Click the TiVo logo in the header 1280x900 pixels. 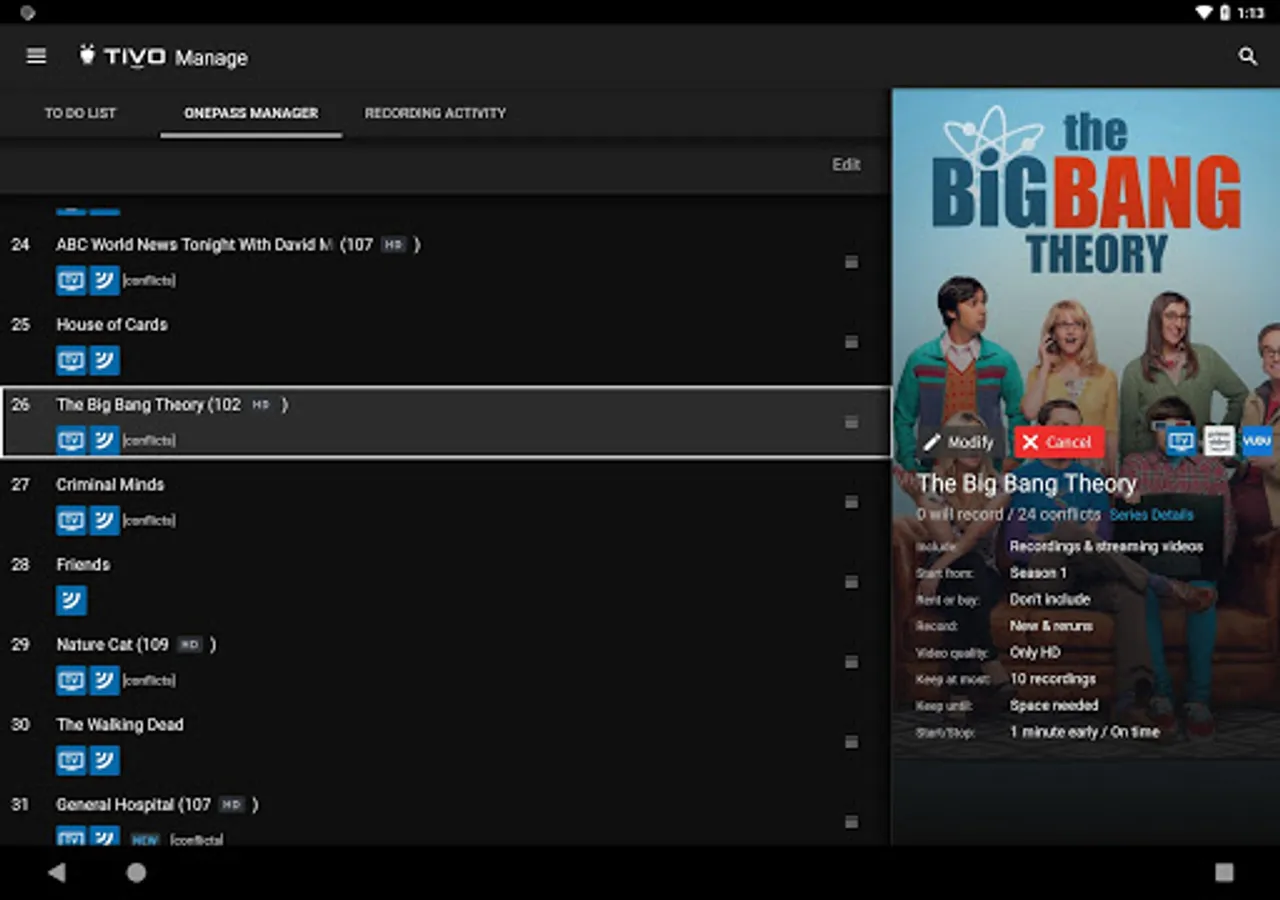[x=122, y=56]
